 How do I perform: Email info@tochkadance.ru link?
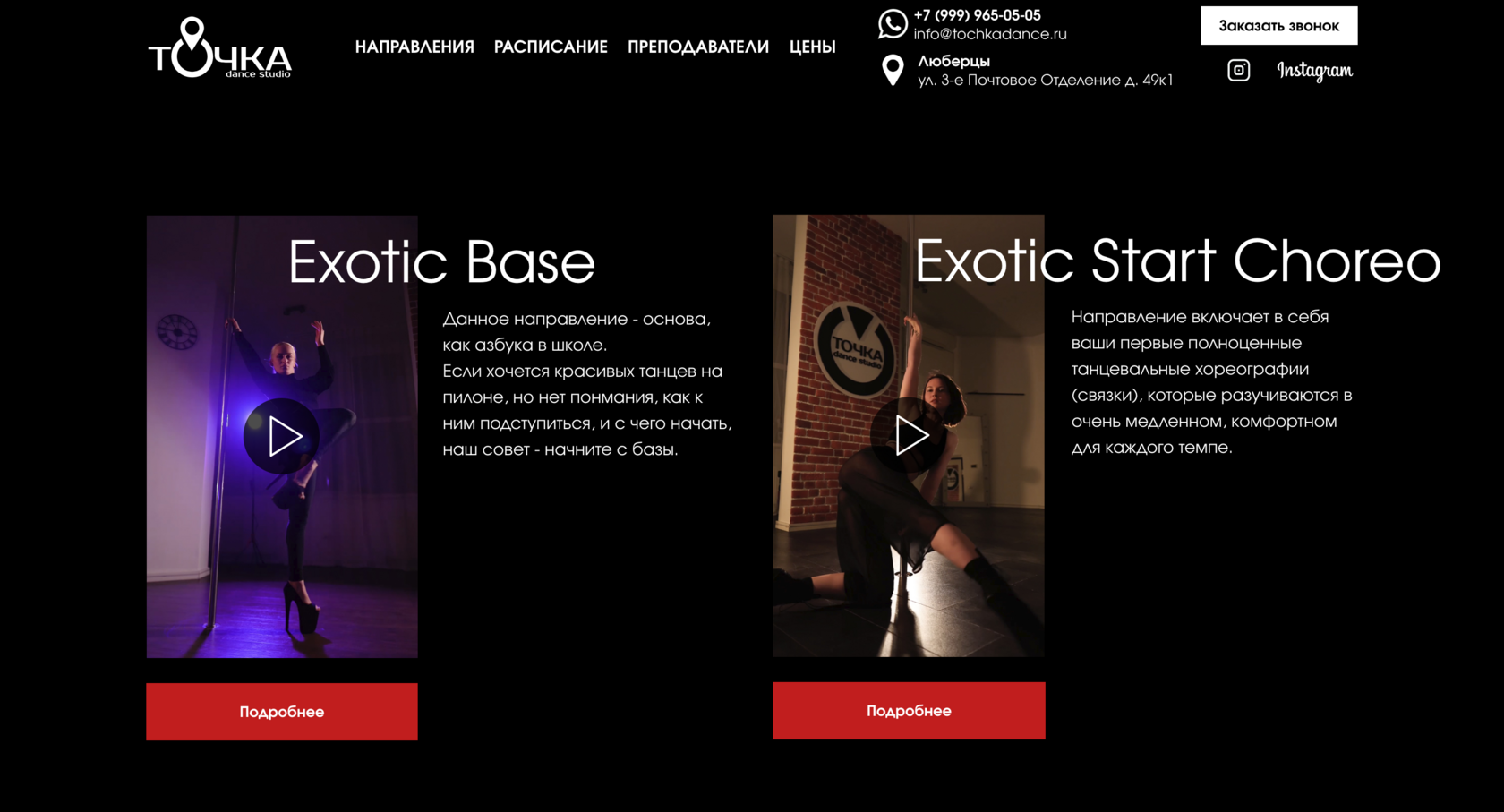pos(990,34)
